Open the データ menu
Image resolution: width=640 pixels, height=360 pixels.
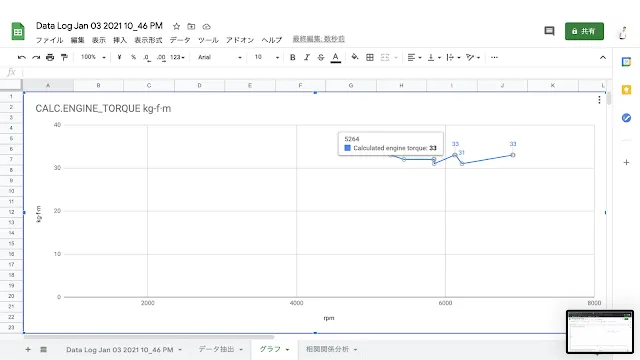coord(180,40)
